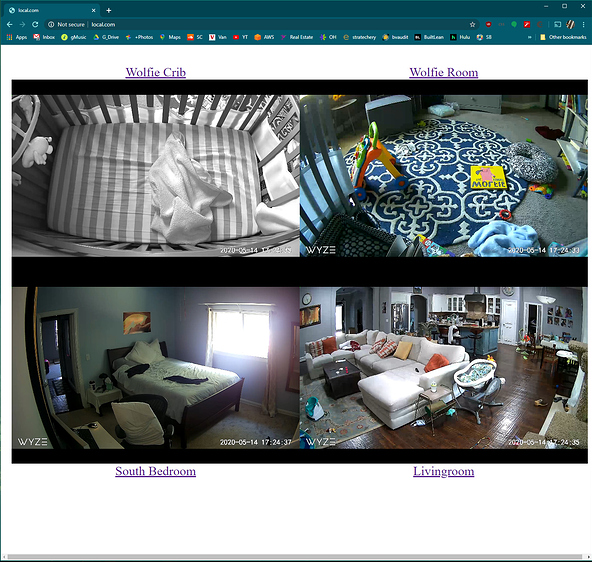Expand the hidden bookmarks overflow chevron
The width and height of the screenshot is (592, 562).
click(x=529, y=37)
